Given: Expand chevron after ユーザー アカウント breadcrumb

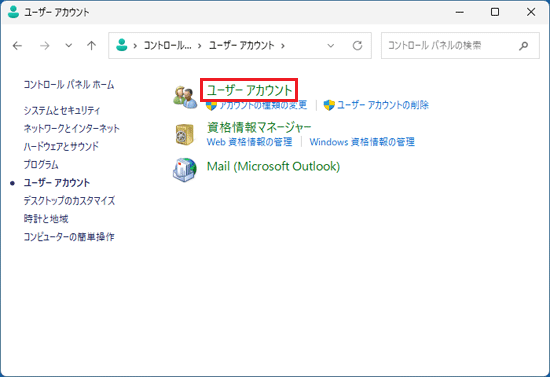Looking at the screenshot, I should click(x=283, y=46).
